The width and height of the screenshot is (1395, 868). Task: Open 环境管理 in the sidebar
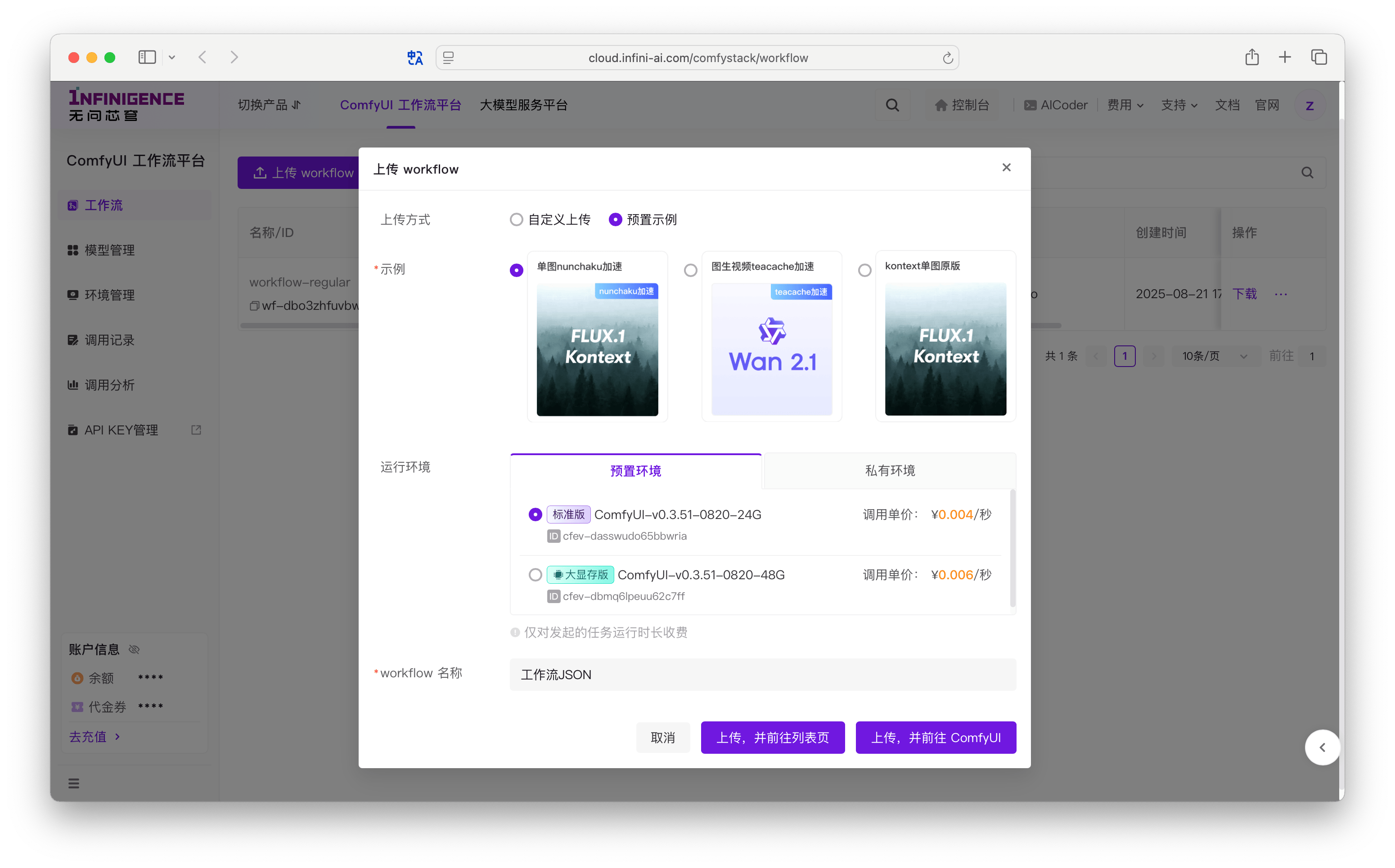tap(135, 295)
